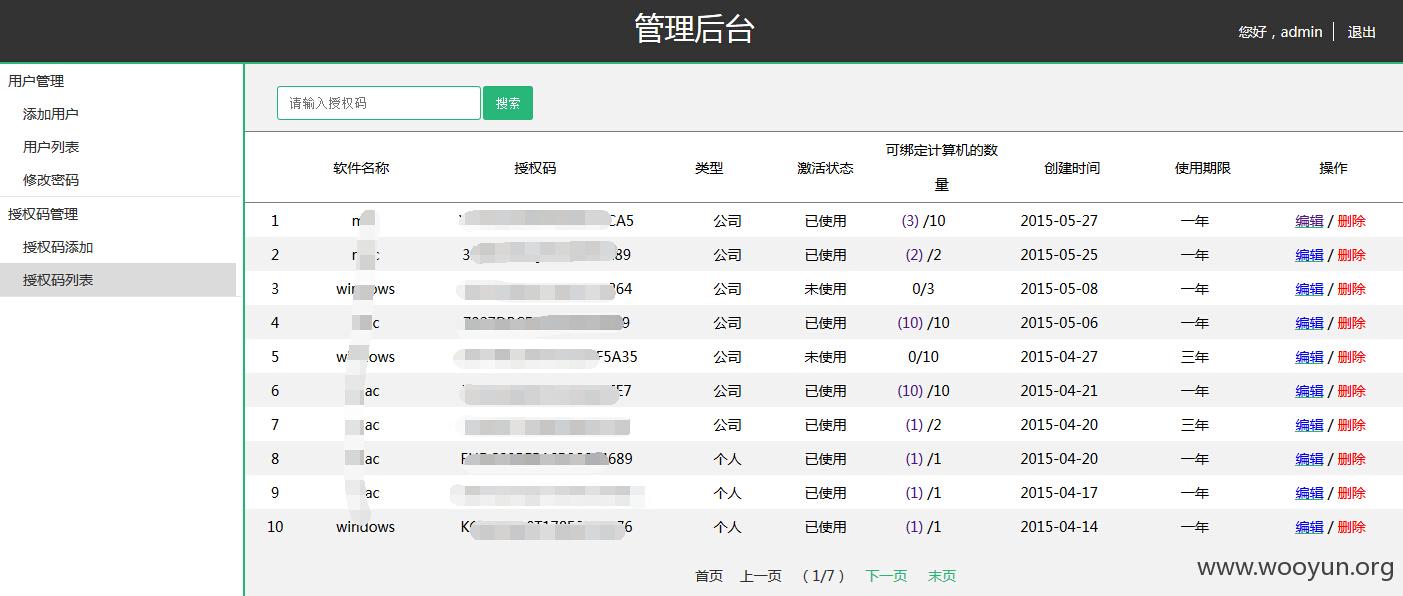Open the 添加用户 sidebar item
The height and width of the screenshot is (596, 1403).
[x=51, y=114]
